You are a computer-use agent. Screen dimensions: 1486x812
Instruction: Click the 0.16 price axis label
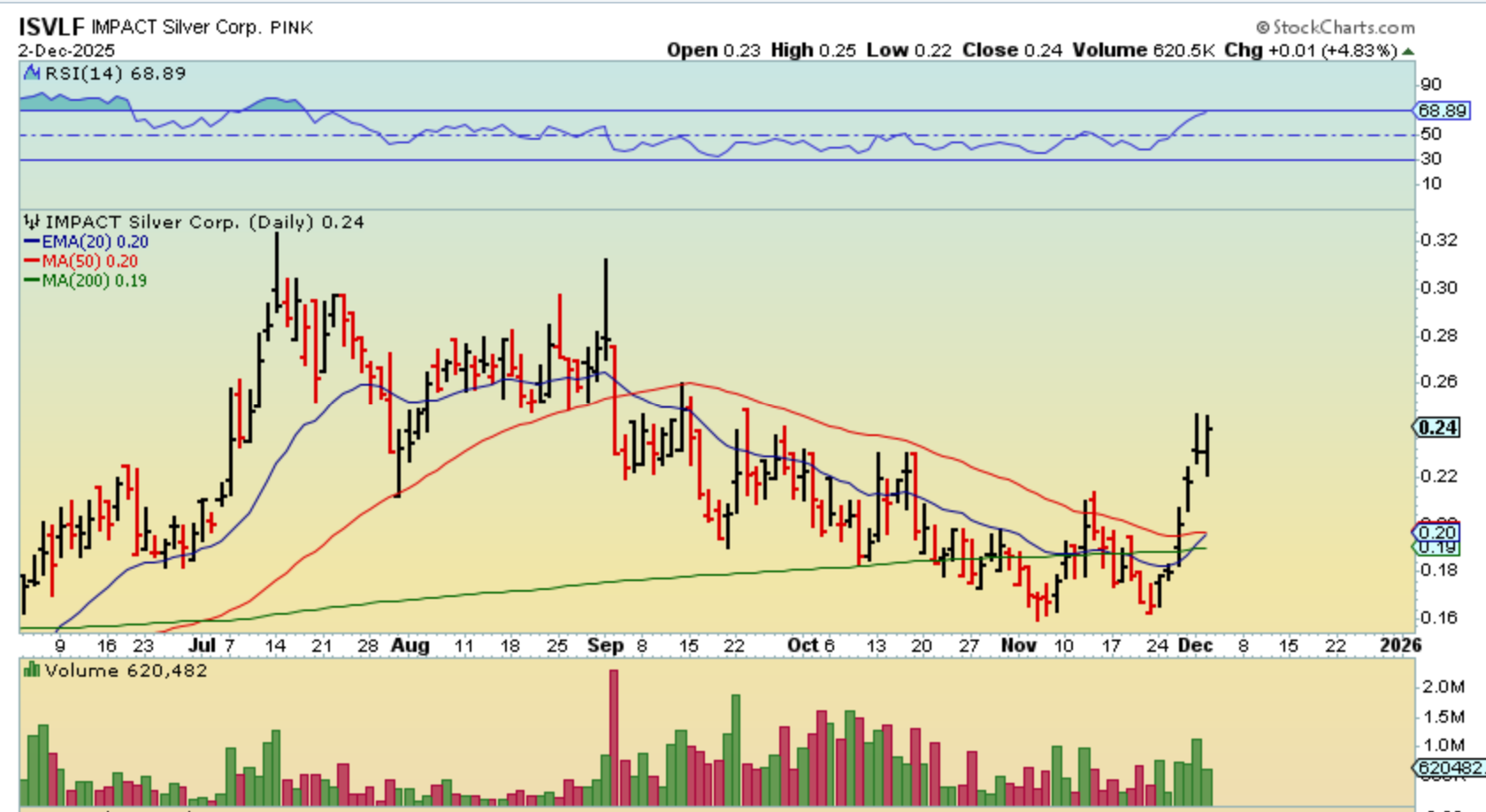click(1438, 617)
